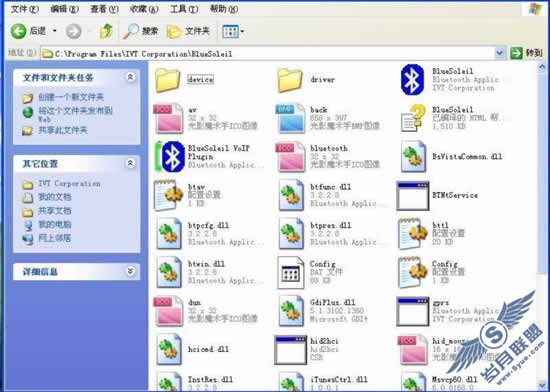Select the btfunc.dll file icon
Screen dimensions: 550x392
coord(291,195)
